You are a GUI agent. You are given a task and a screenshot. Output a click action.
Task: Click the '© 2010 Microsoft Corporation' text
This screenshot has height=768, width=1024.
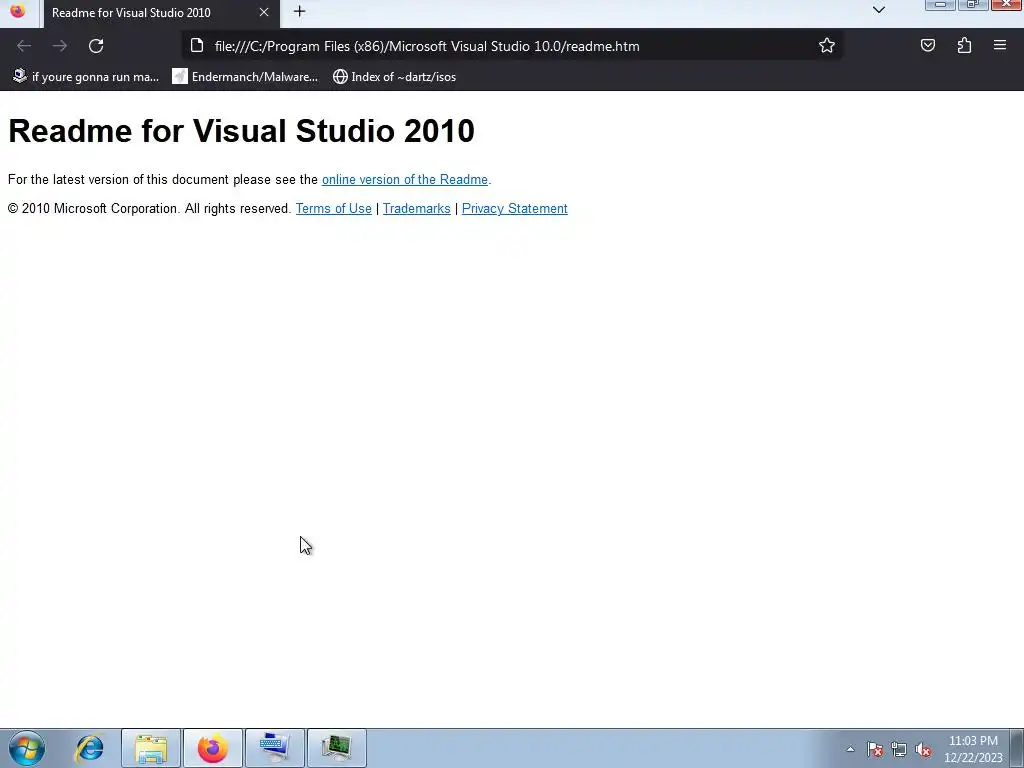[x=93, y=208]
